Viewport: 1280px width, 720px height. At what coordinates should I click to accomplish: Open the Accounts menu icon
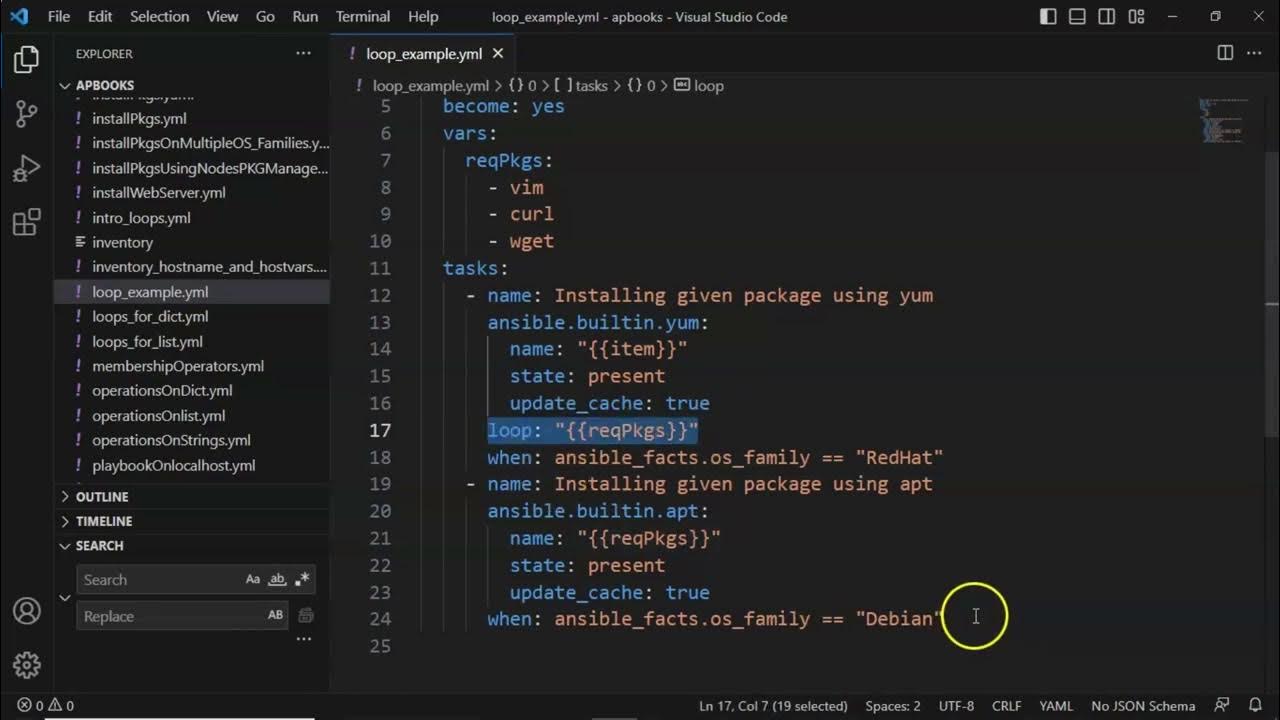point(27,611)
